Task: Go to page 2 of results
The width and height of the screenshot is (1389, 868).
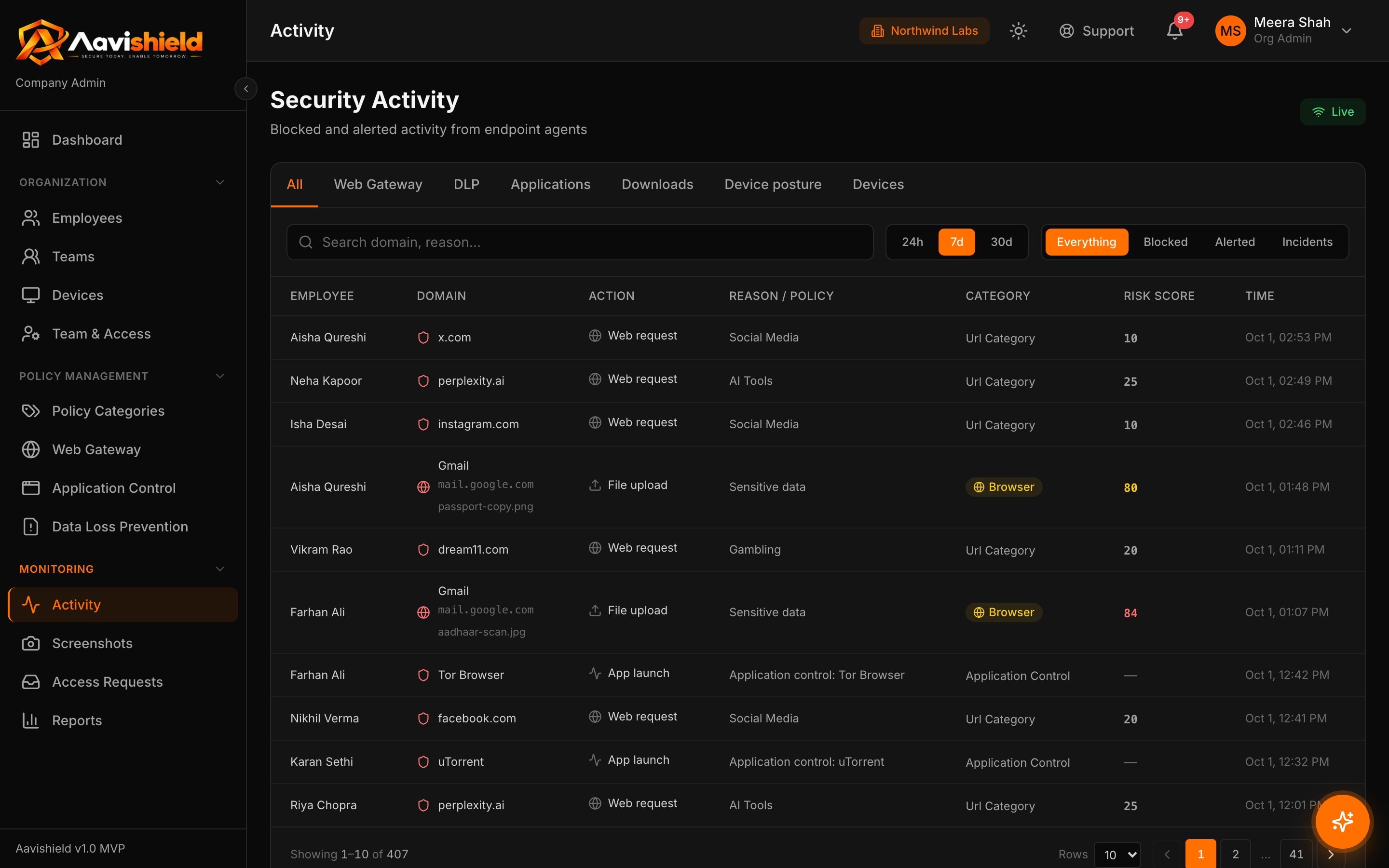Action: tap(1235, 854)
